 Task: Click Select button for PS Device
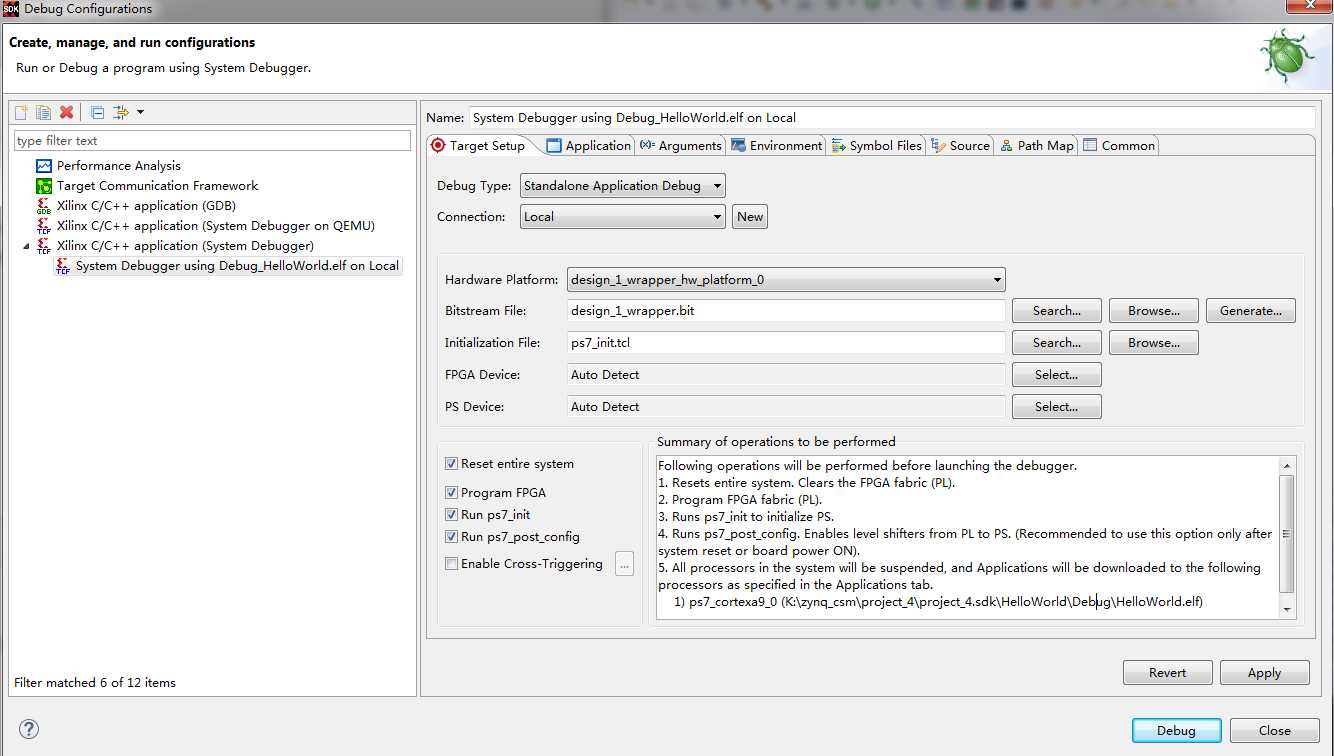(1057, 407)
